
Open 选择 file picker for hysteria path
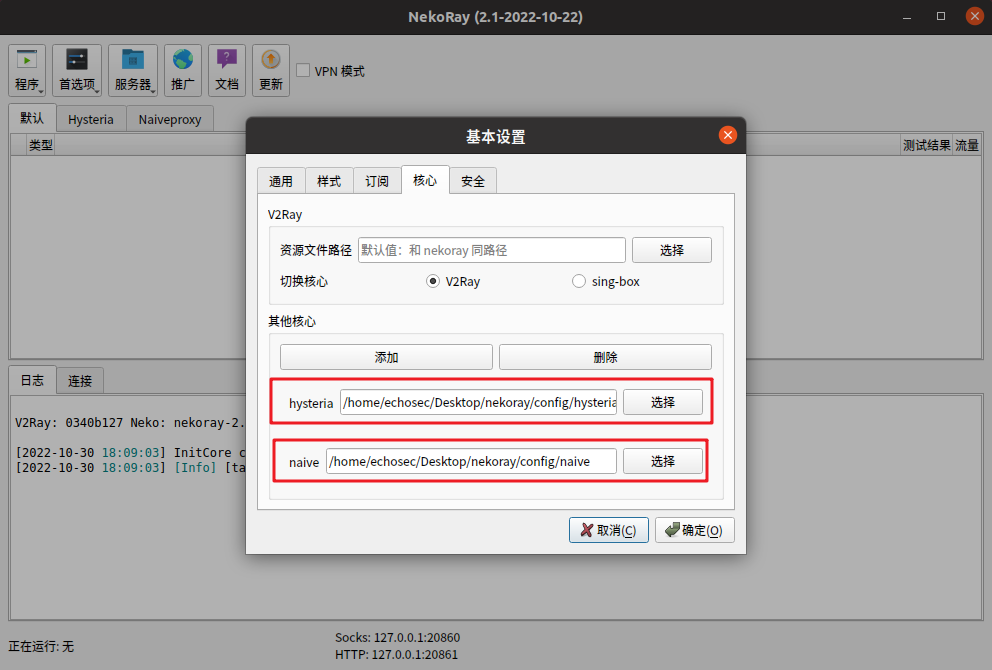[x=663, y=401]
